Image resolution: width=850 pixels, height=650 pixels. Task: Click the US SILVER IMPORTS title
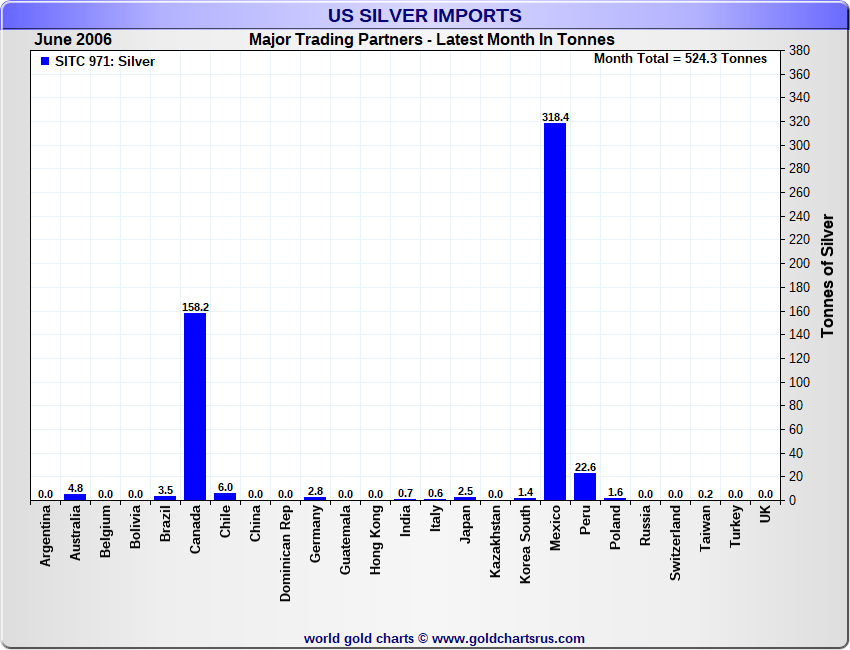pyautogui.click(x=424, y=15)
